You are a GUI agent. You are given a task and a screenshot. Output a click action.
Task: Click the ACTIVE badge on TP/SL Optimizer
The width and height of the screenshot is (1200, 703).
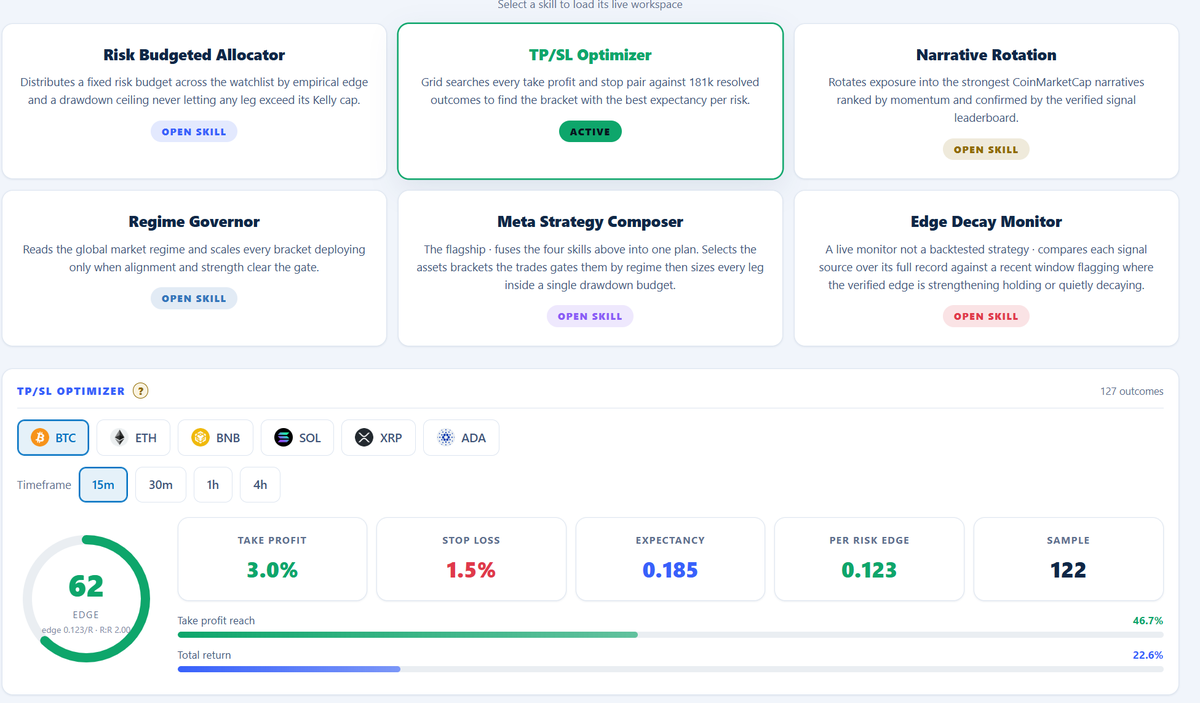pyautogui.click(x=590, y=132)
